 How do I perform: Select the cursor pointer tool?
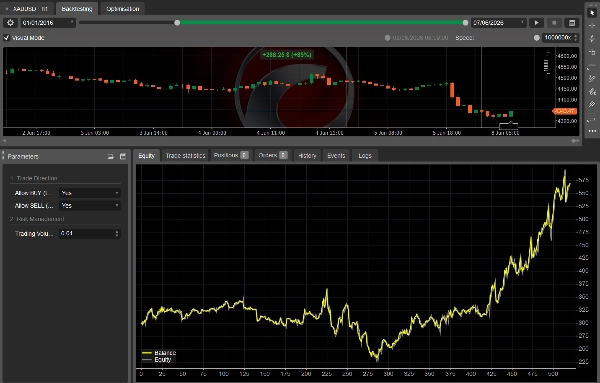(x=592, y=13)
